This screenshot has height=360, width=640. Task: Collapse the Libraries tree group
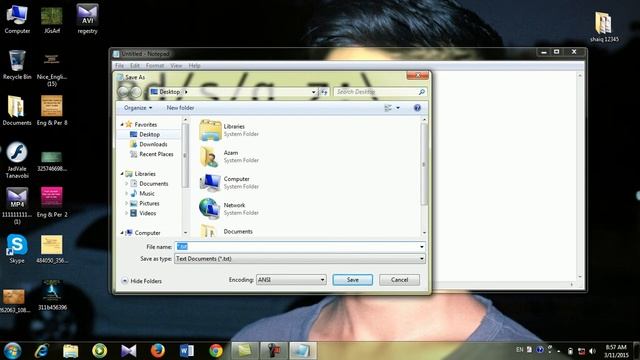pyautogui.click(x=122, y=174)
